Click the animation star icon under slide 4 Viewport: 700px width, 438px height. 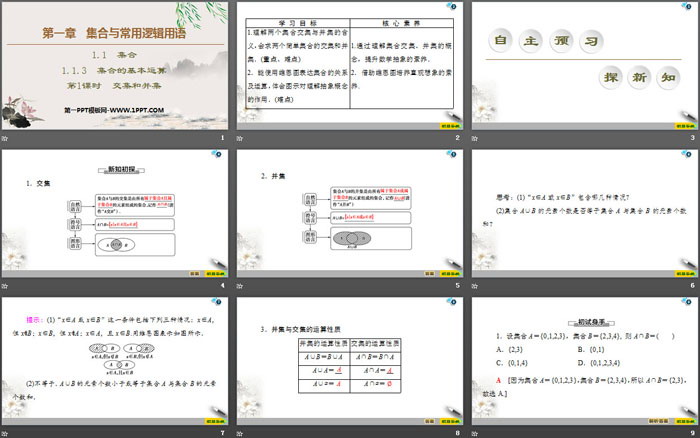[x=6, y=286]
